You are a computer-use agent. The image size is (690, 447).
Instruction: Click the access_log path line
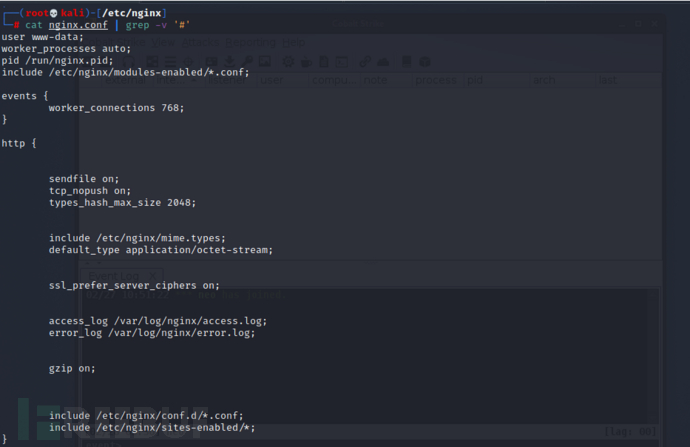coord(157,321)
